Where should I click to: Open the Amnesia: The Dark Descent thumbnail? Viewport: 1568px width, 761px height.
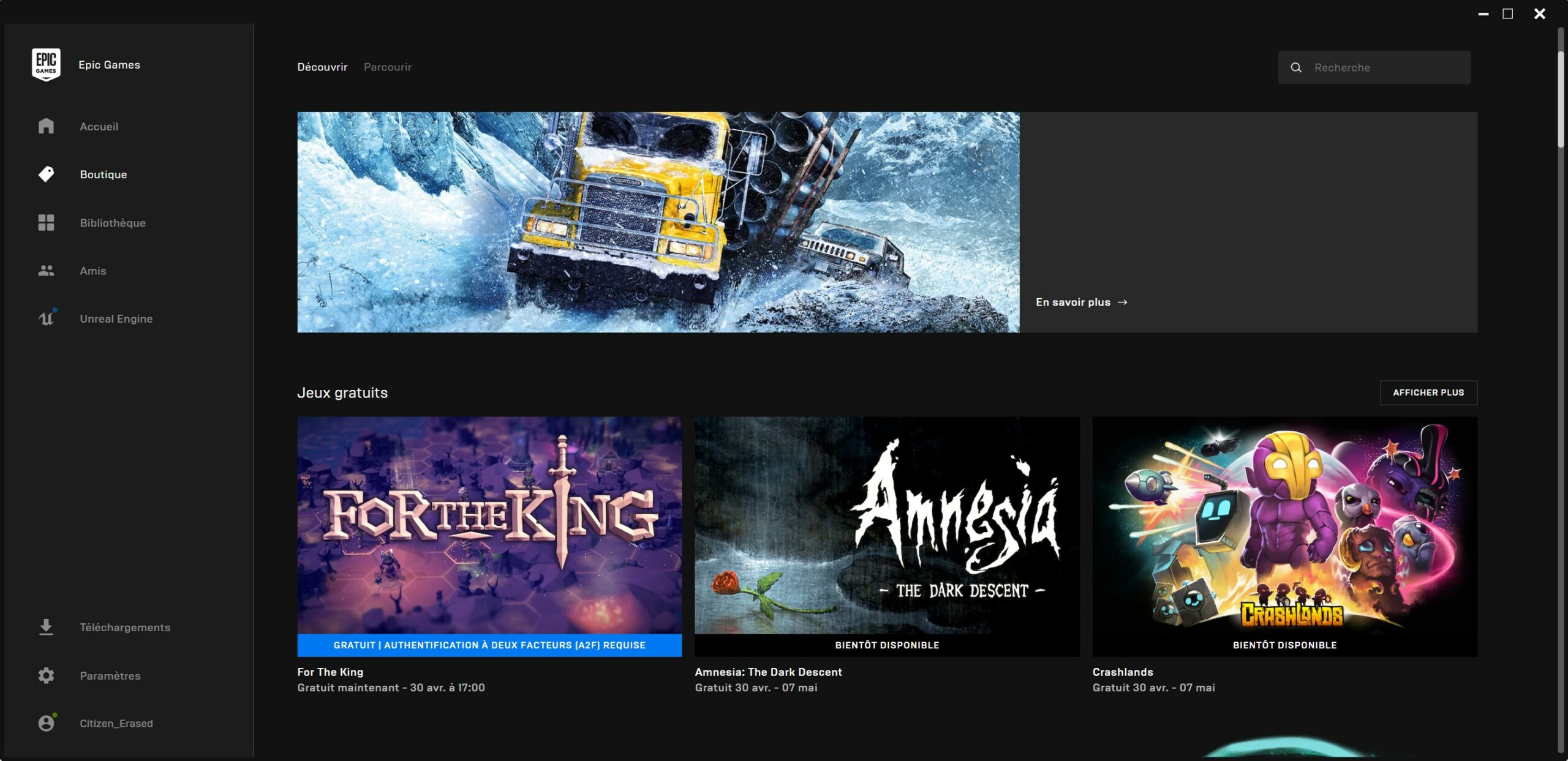point(886,525)
